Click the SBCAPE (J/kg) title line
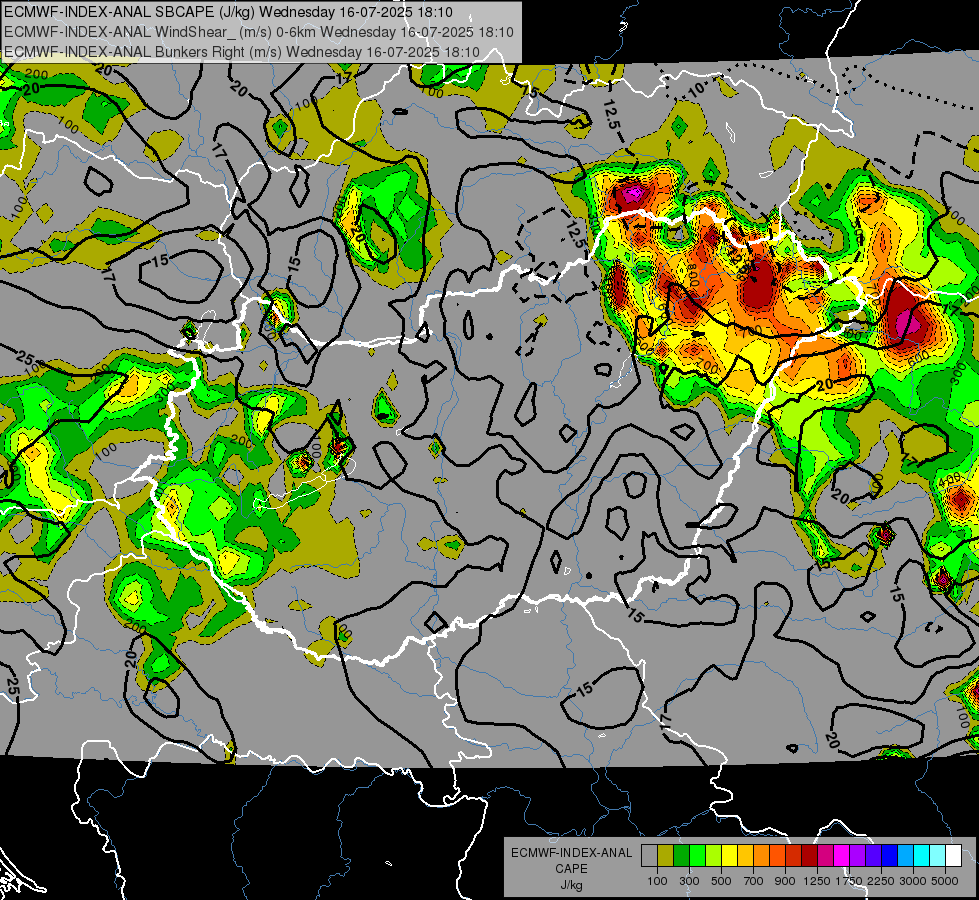The image size is (979, 900). coord(229,12)
